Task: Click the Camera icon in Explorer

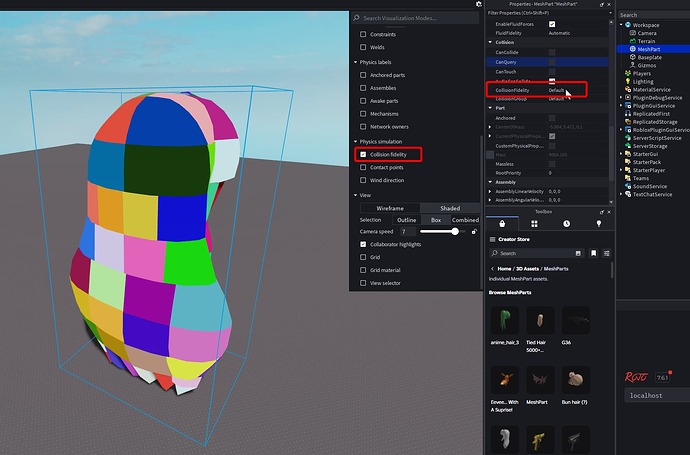Action: click(633, 33)
